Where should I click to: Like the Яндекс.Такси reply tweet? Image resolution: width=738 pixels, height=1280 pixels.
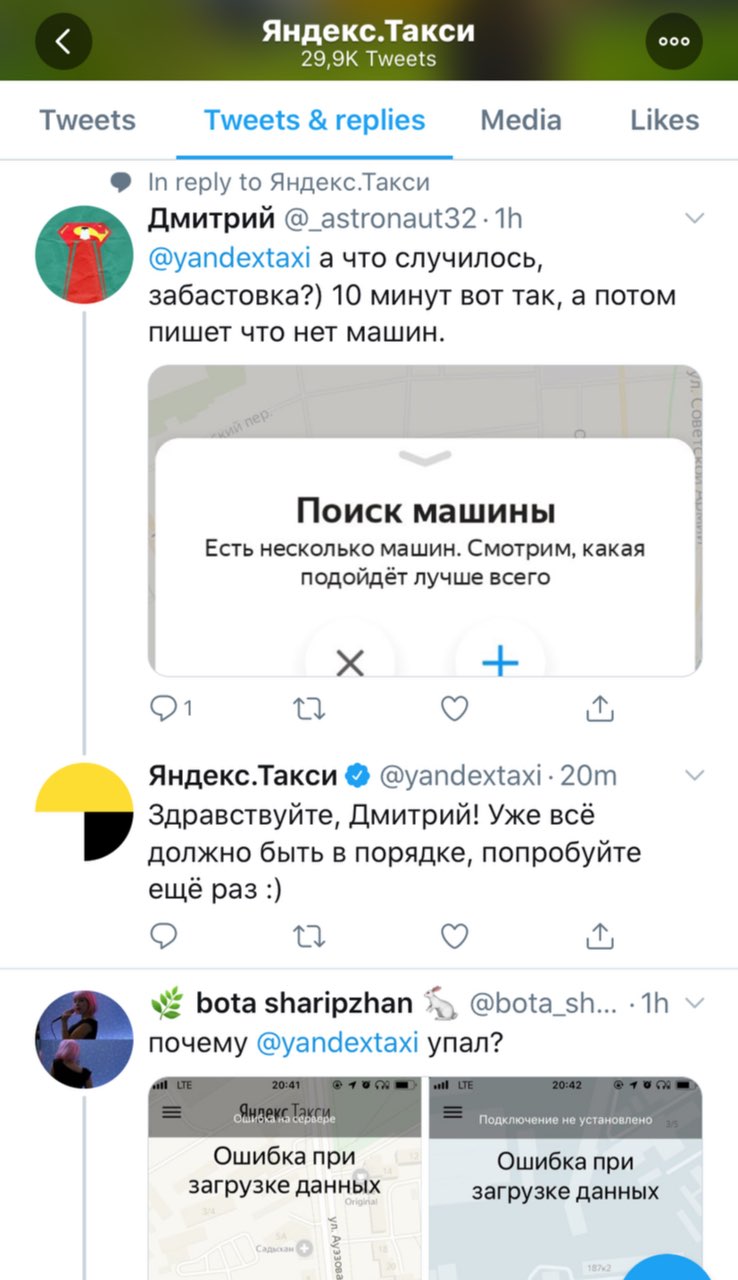point(454,935)
